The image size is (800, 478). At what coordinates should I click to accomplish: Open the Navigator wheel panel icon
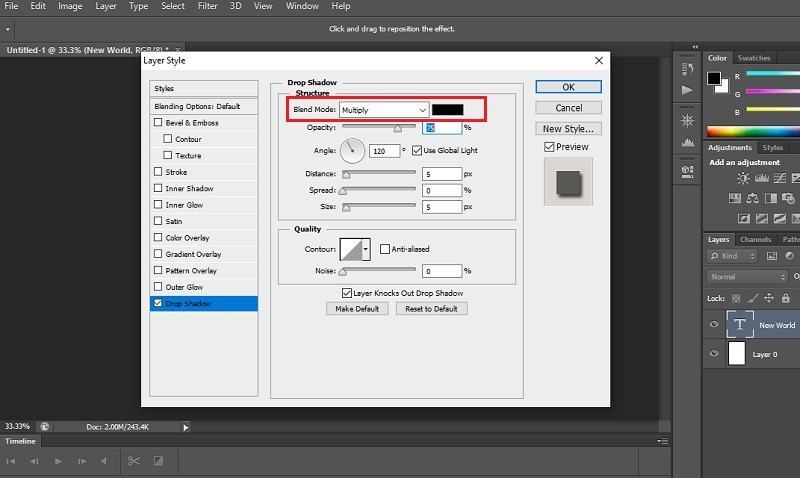[687, 121]
